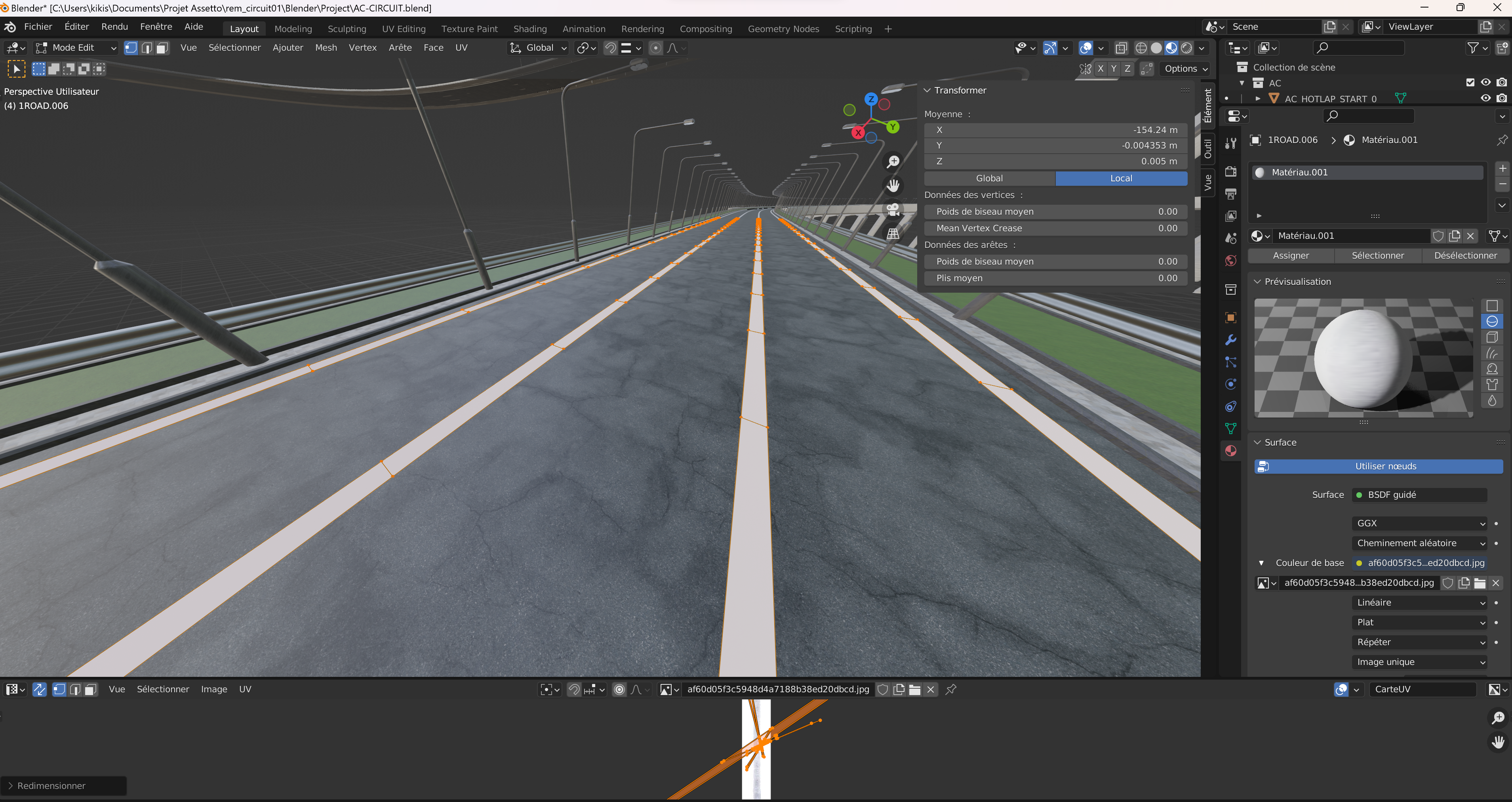1512x802 pixels.
Task: Click the viewport zoom magnifier icon
Action: [x=893, y=162]
